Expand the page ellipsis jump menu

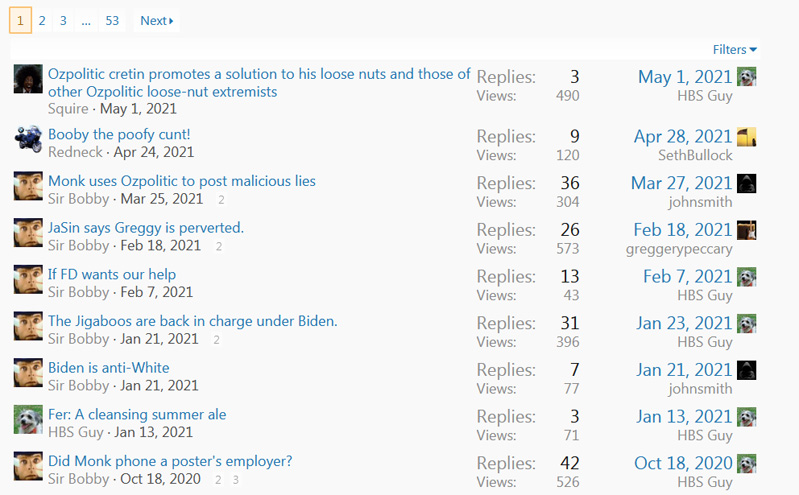click(86, 20)
